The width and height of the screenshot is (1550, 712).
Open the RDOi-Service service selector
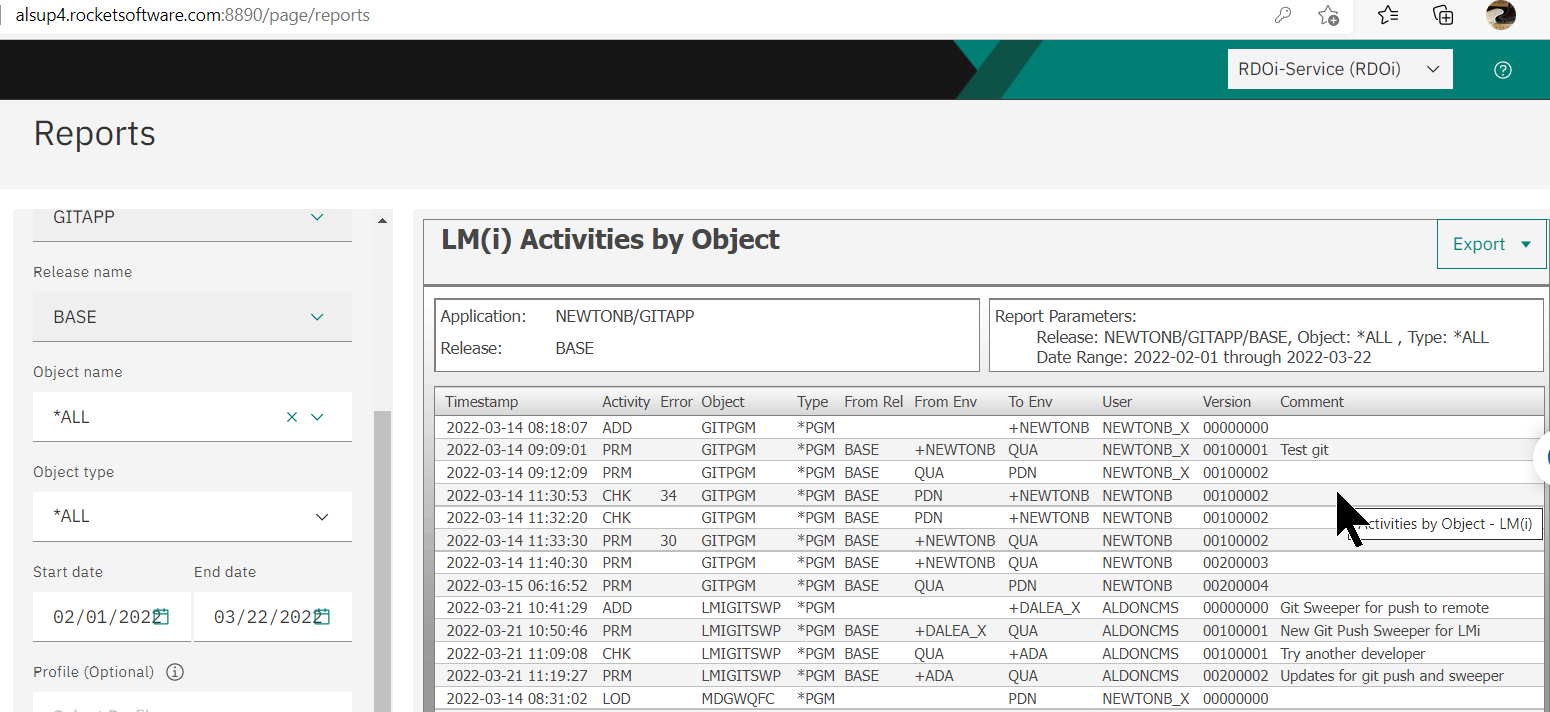pos(1340,69)
